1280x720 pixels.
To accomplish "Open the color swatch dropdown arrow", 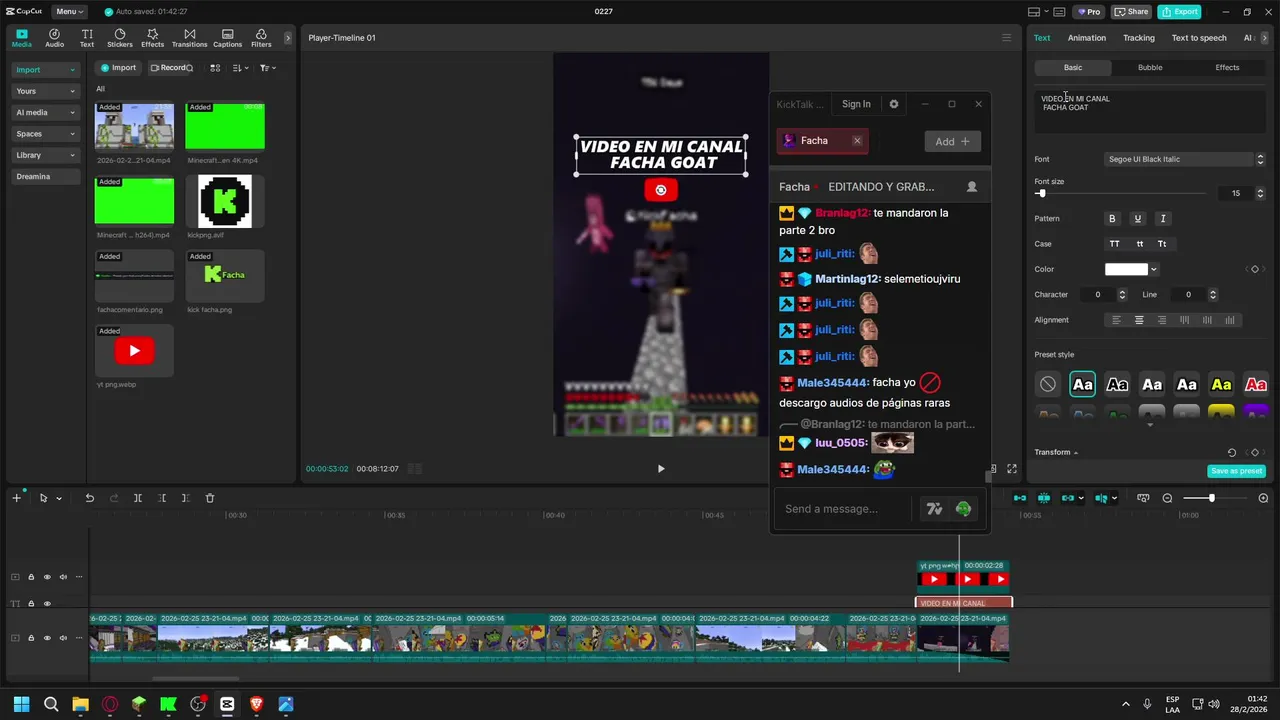I will coord(1154,269).
